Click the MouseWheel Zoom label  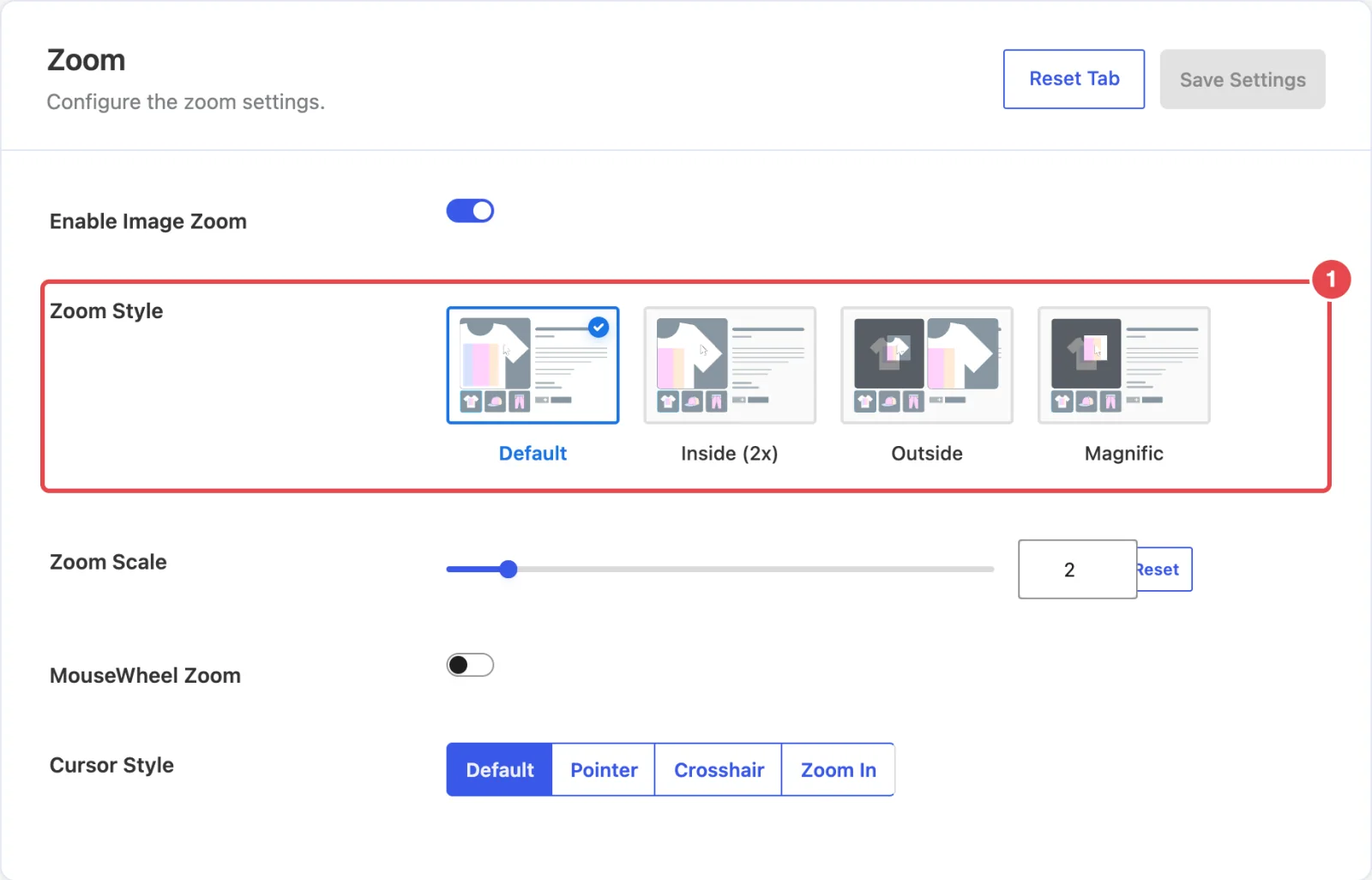pyautogui.click(x=145, y=675)
